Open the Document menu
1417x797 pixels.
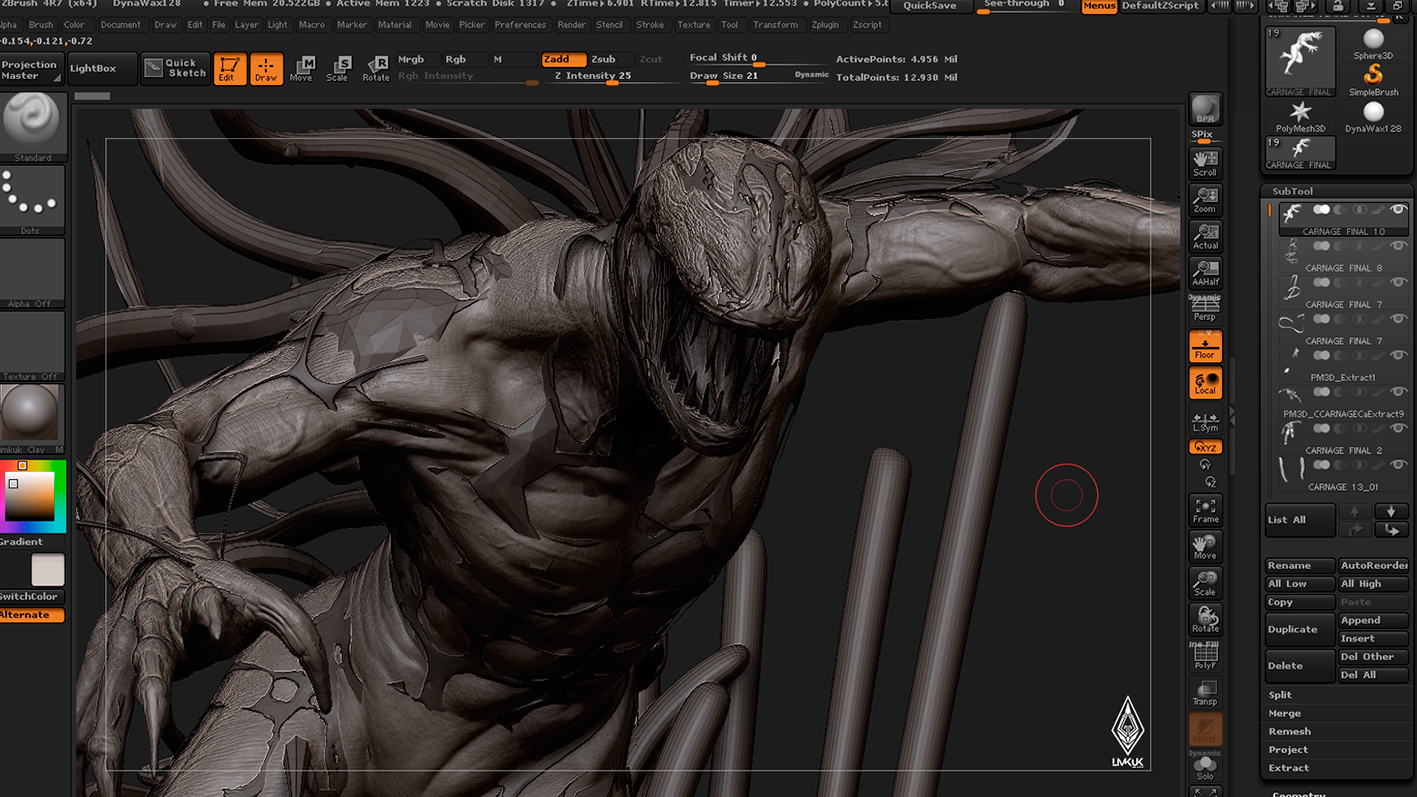click(x=120, y=25)
